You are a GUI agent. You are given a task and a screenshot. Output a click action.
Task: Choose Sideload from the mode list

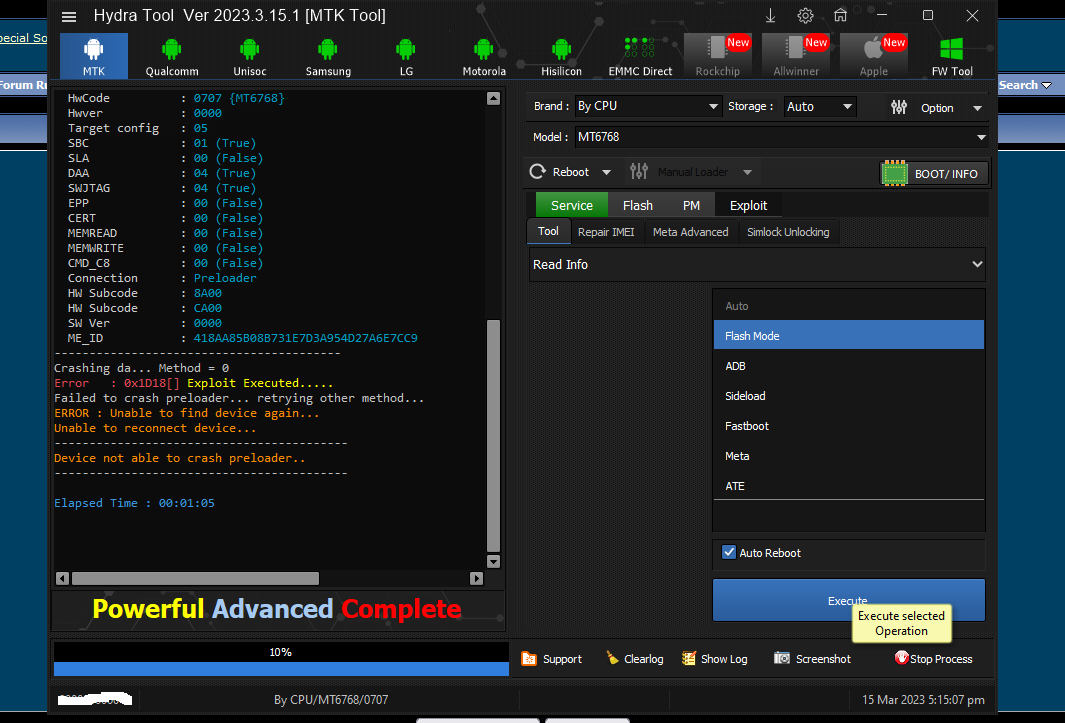click(848, 395)
